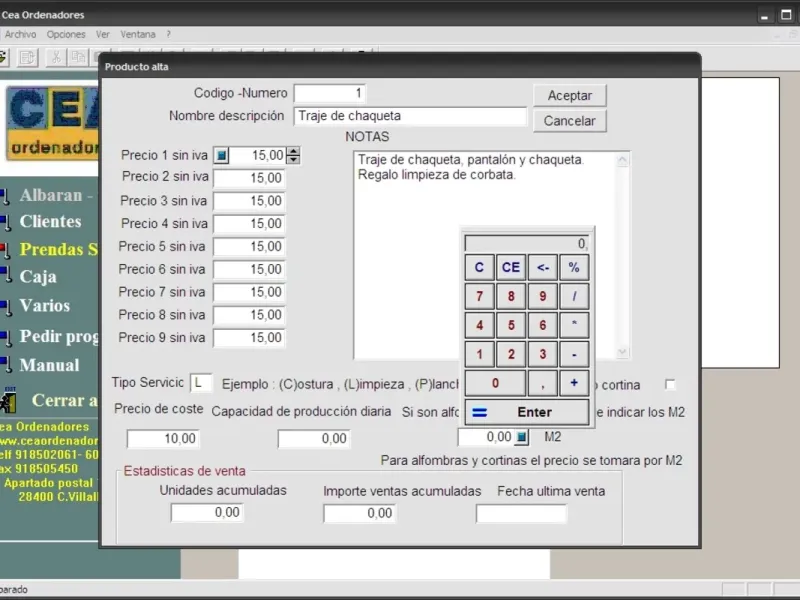Decrease Precio 1 with spinner down arrow
The image size is (800, 600).
(293, 159)
